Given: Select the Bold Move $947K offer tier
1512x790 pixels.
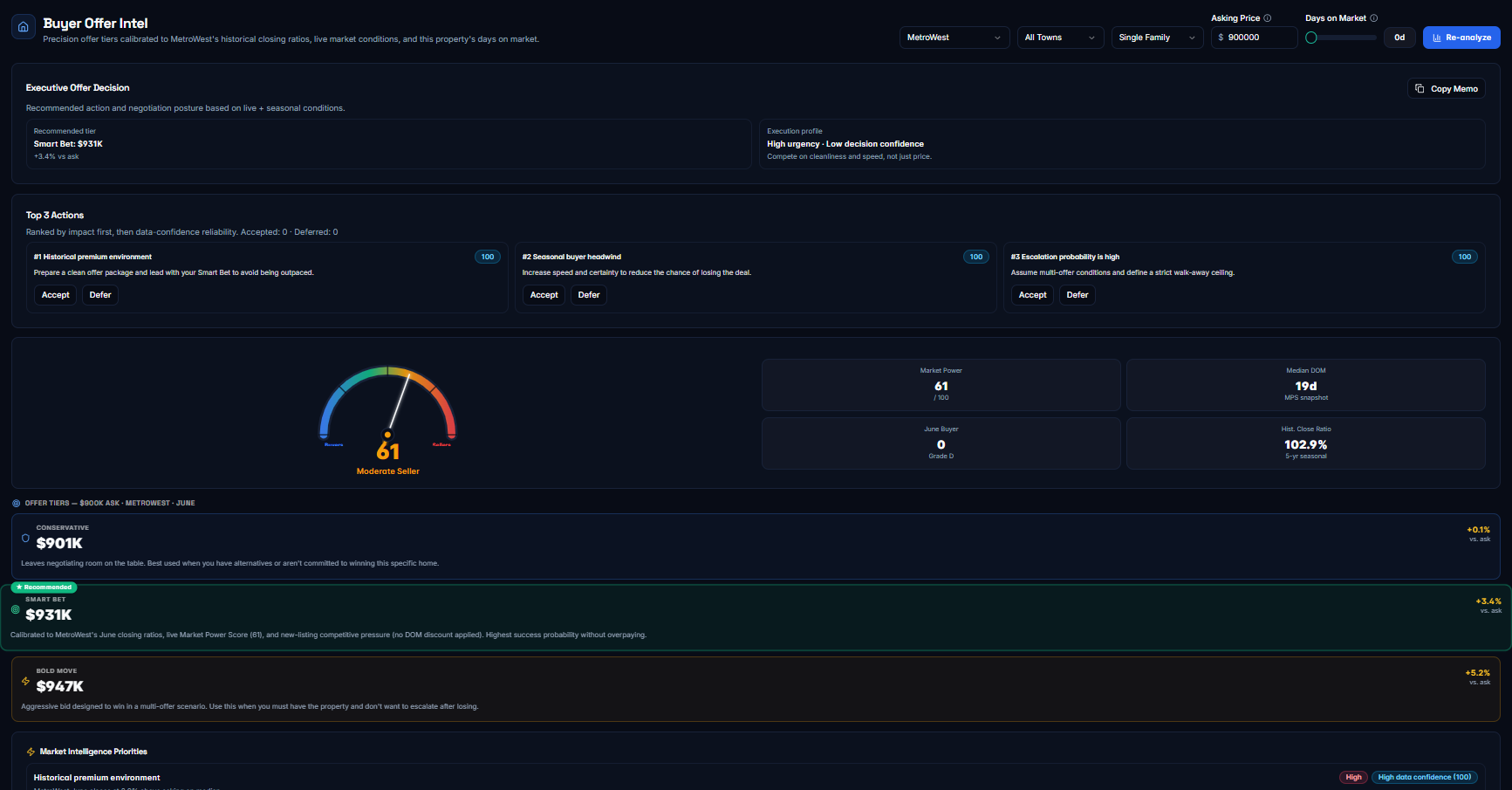Looking at the screenshot, I should click(x=756, y=690).
